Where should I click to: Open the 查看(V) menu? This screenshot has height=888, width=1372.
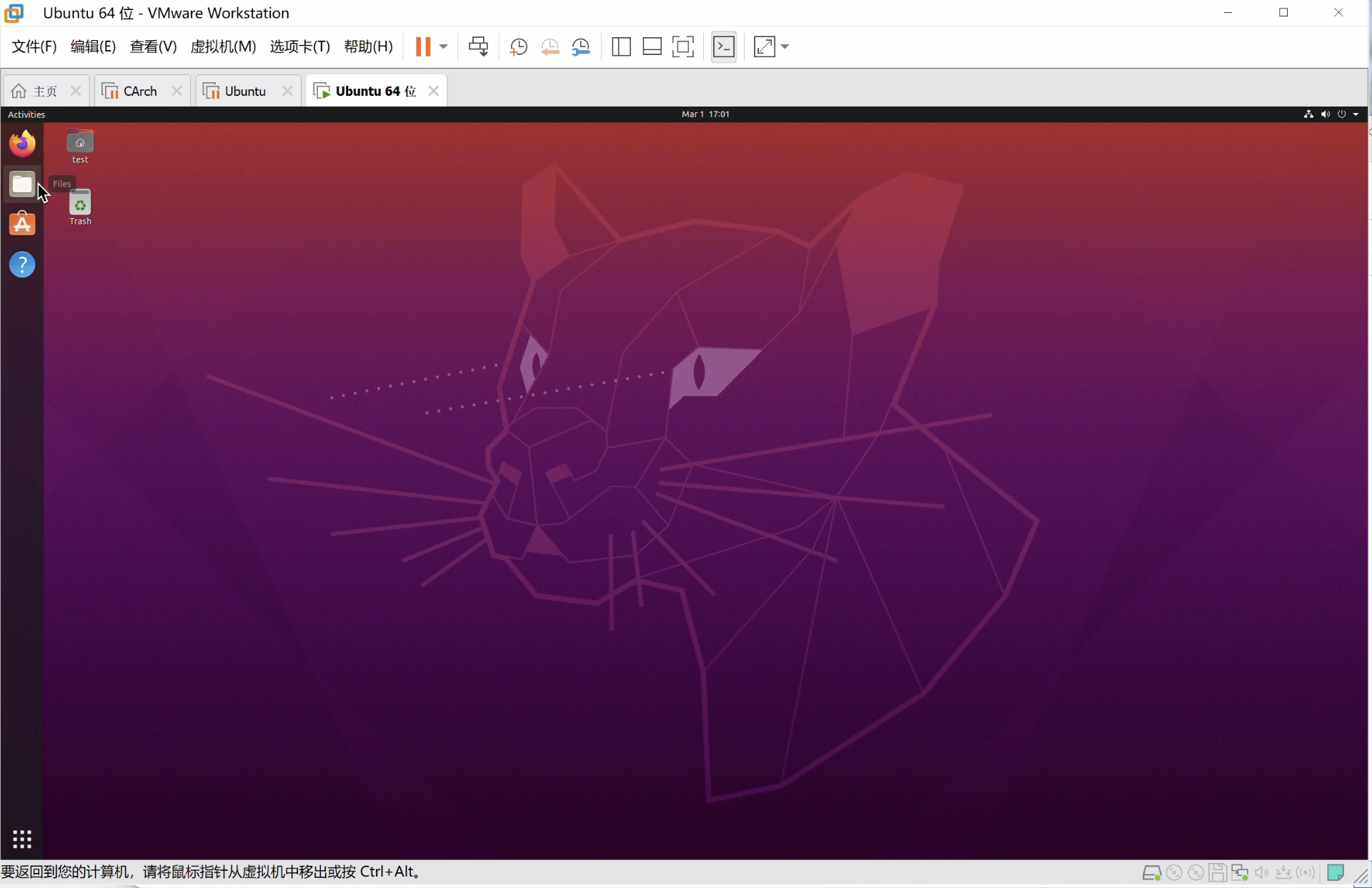tap(153, 46)
